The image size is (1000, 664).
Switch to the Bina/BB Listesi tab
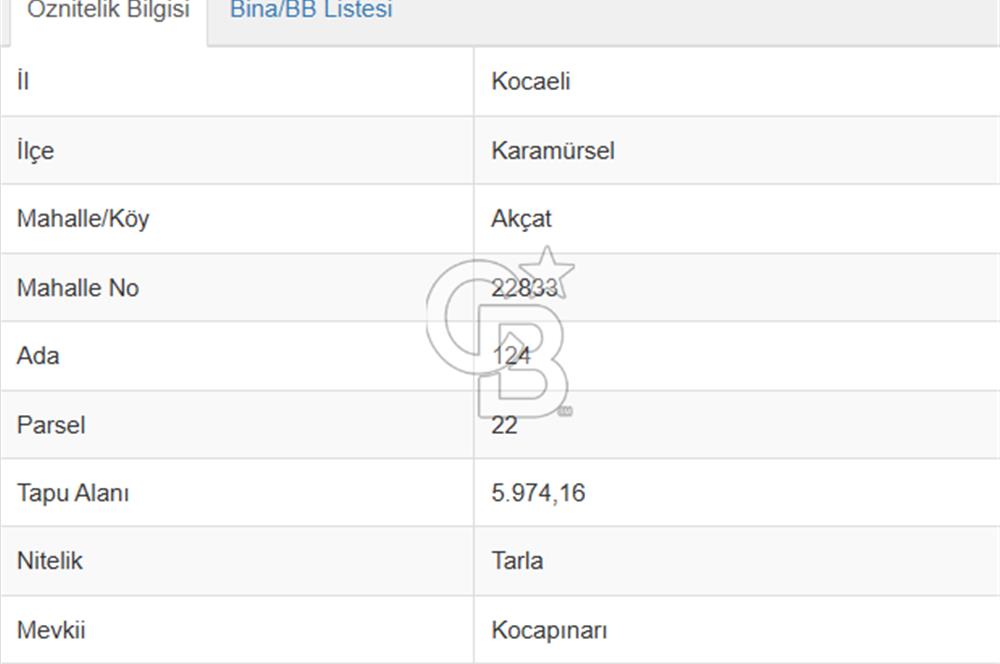coord(310,12)
